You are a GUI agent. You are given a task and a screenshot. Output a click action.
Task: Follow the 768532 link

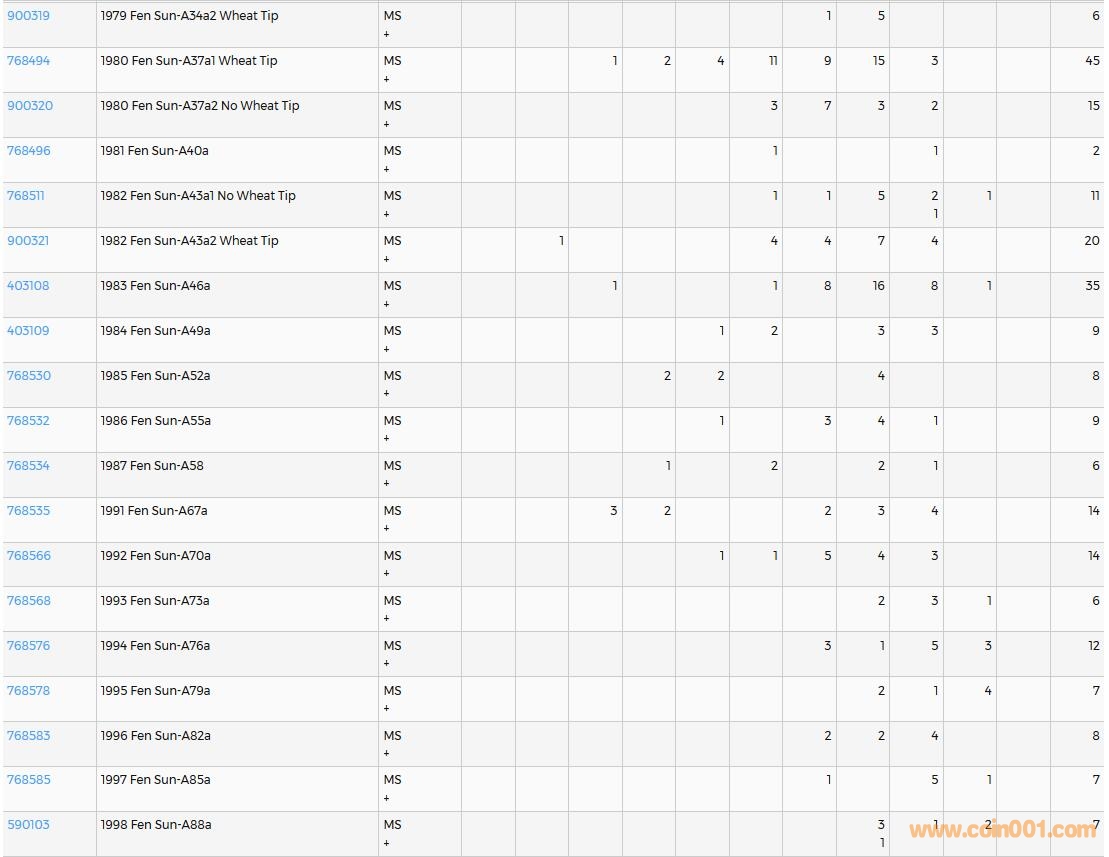[x=28, y=421]
